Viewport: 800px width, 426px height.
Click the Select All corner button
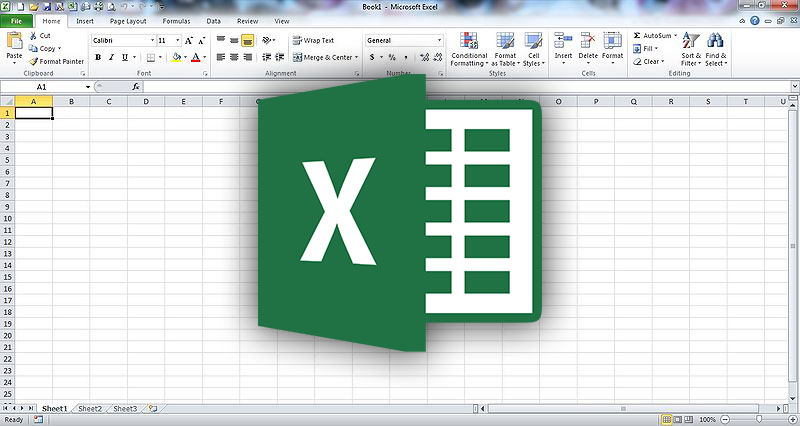pos(8,102)
